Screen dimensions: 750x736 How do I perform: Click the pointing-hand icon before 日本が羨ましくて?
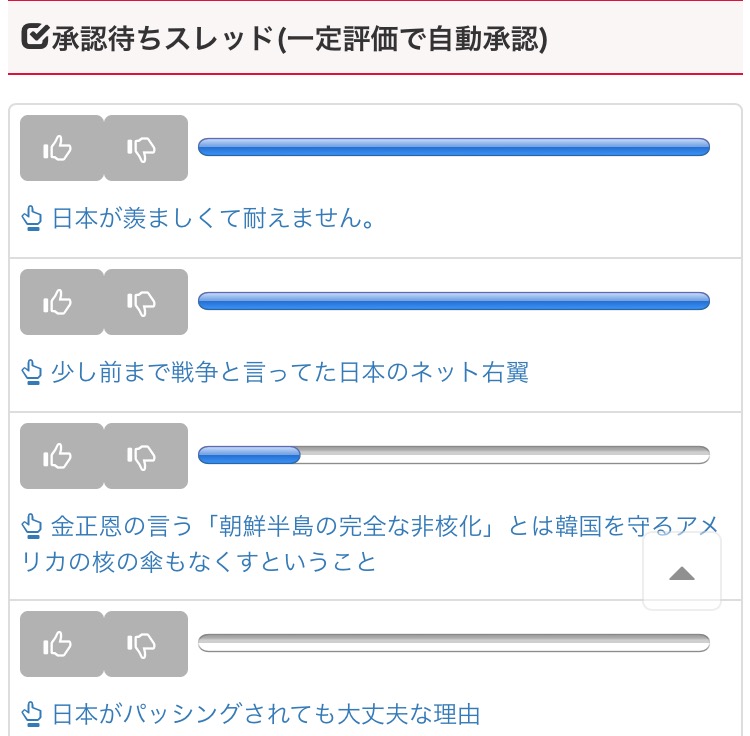32,219
